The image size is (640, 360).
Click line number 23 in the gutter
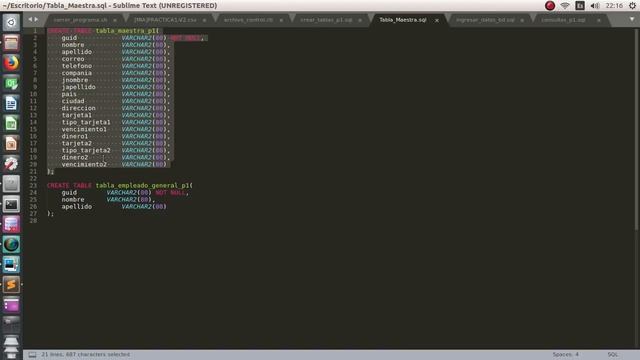[x=33, y=185]
